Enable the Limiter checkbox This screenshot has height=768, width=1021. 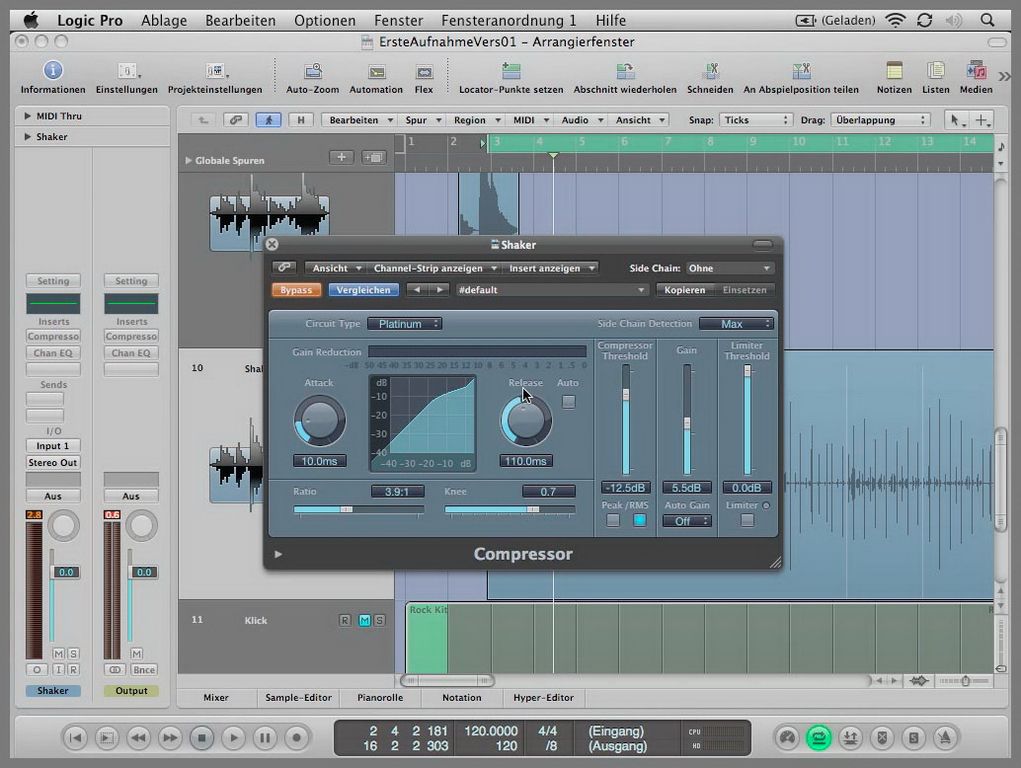click(x=748, y=520)
